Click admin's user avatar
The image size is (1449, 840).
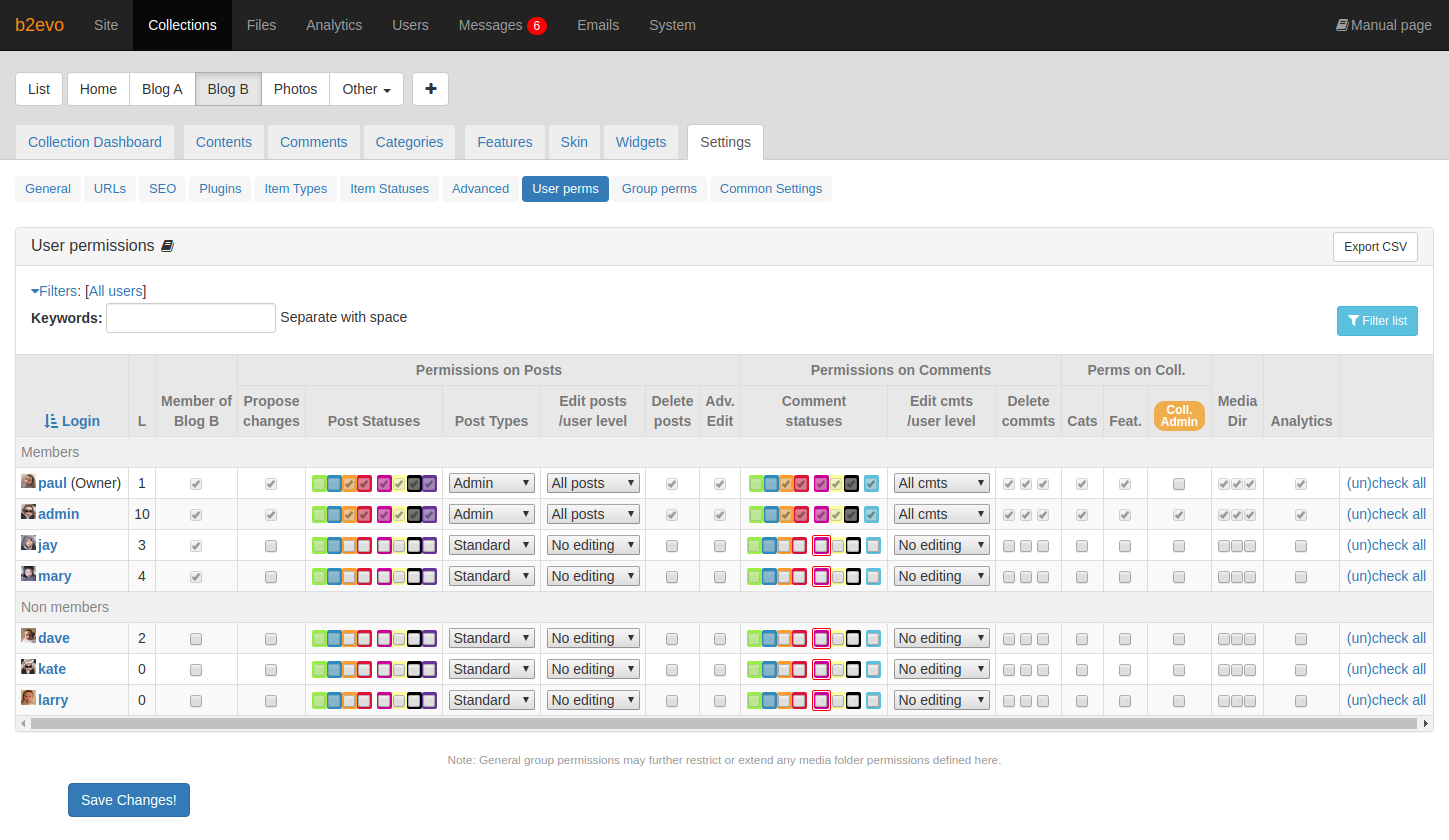pos(28,513)
